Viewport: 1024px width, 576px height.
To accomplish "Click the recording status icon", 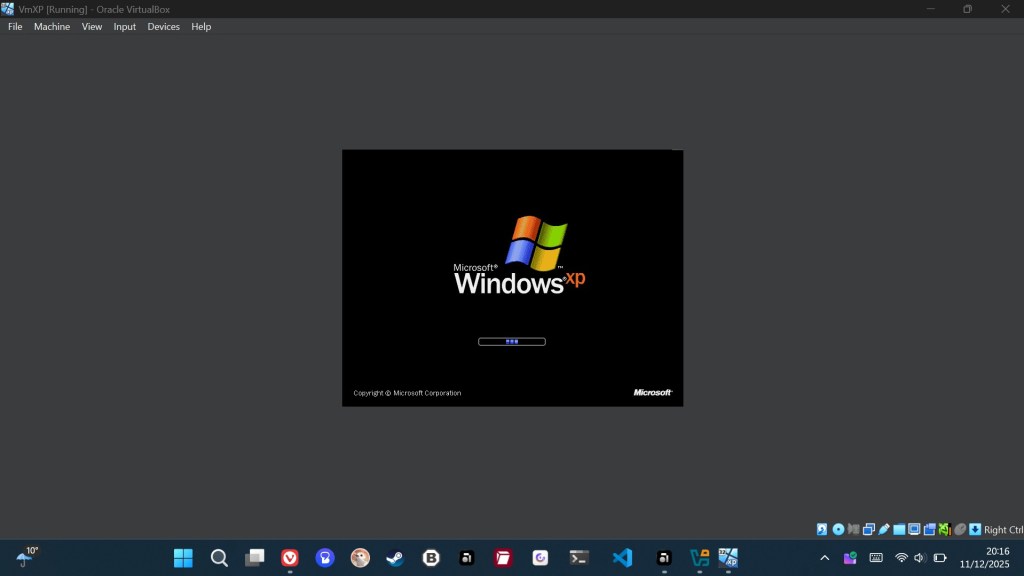I will tap(929, 530).
